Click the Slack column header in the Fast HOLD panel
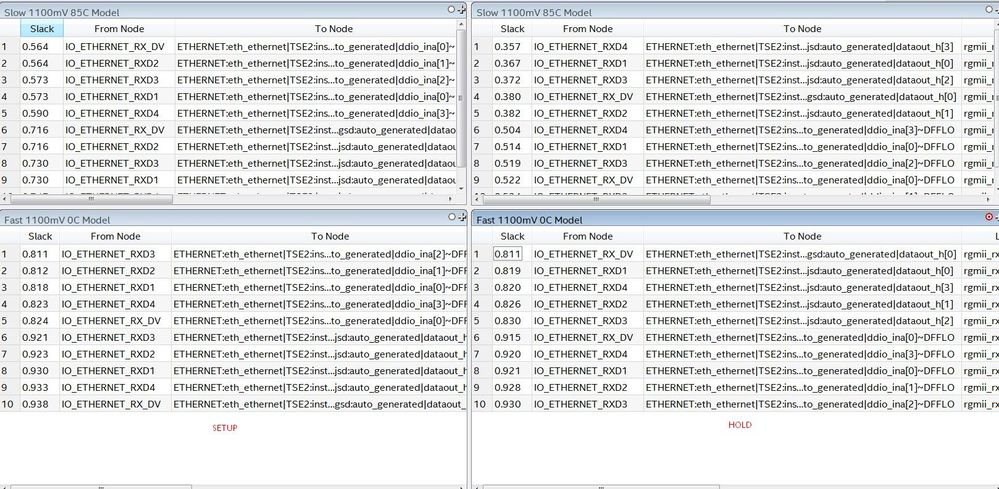The height and width of the screenshot is (489, 999). [x=512, y=236]
